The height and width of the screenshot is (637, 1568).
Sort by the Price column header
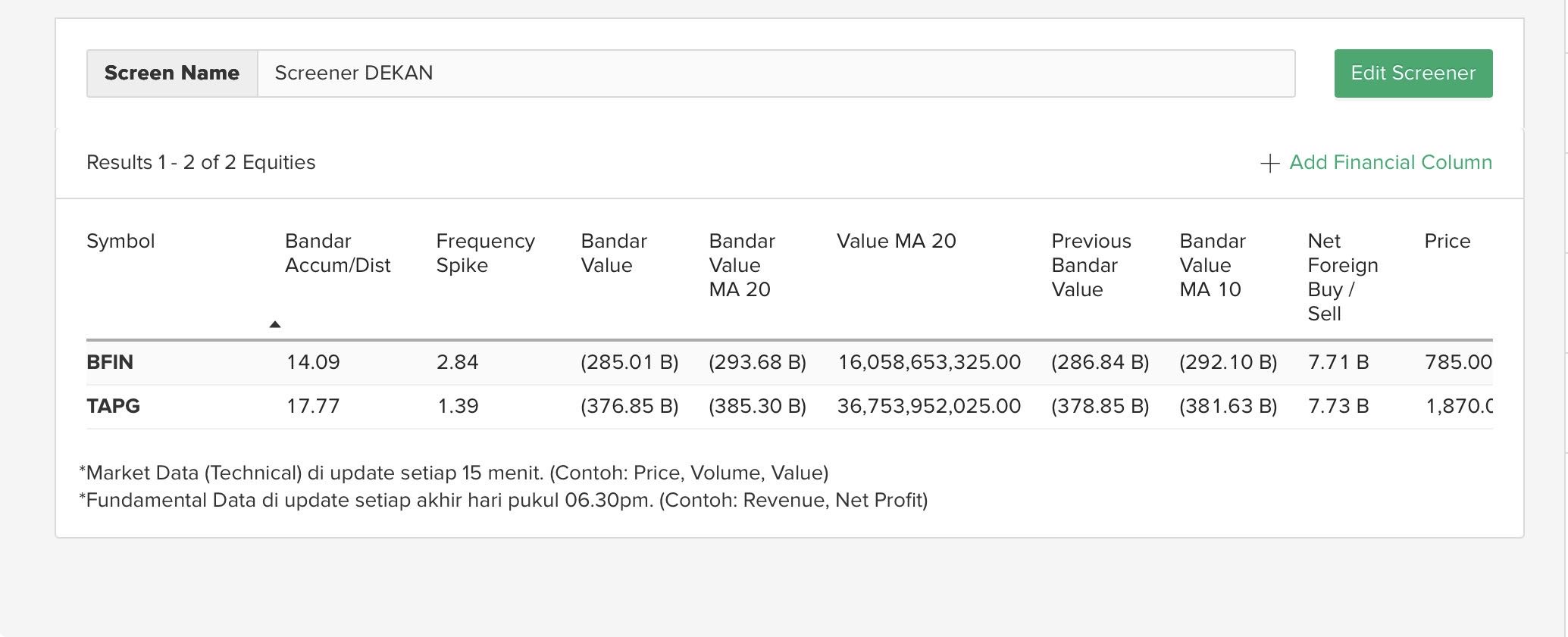coord(1447,241)
